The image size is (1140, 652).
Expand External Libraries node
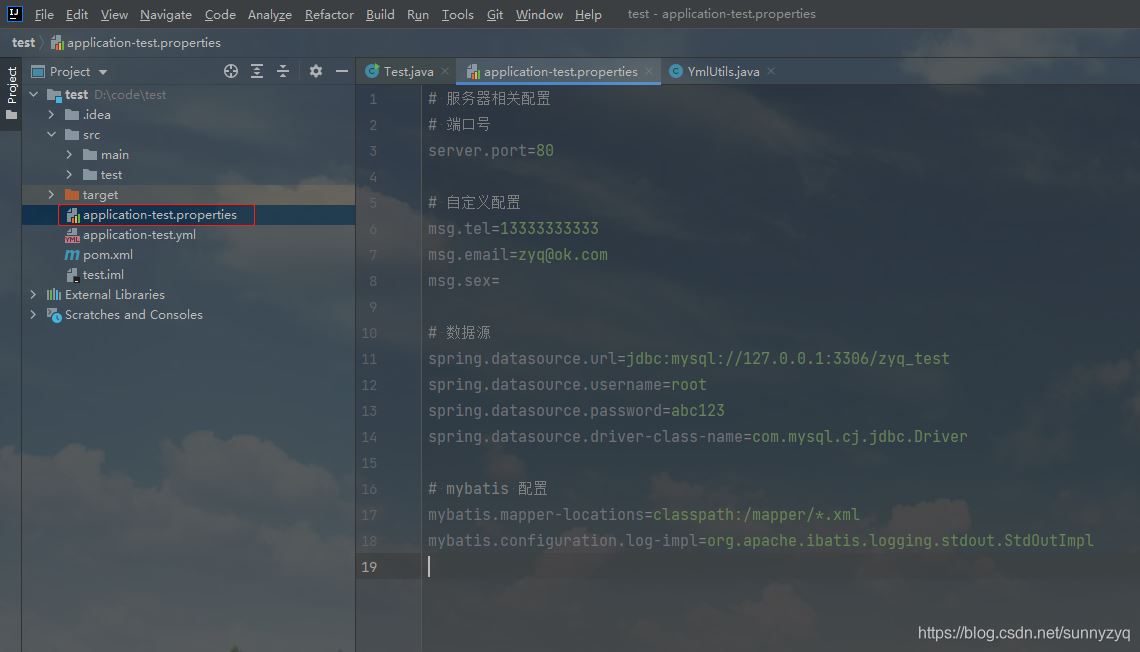click(33, 295)
